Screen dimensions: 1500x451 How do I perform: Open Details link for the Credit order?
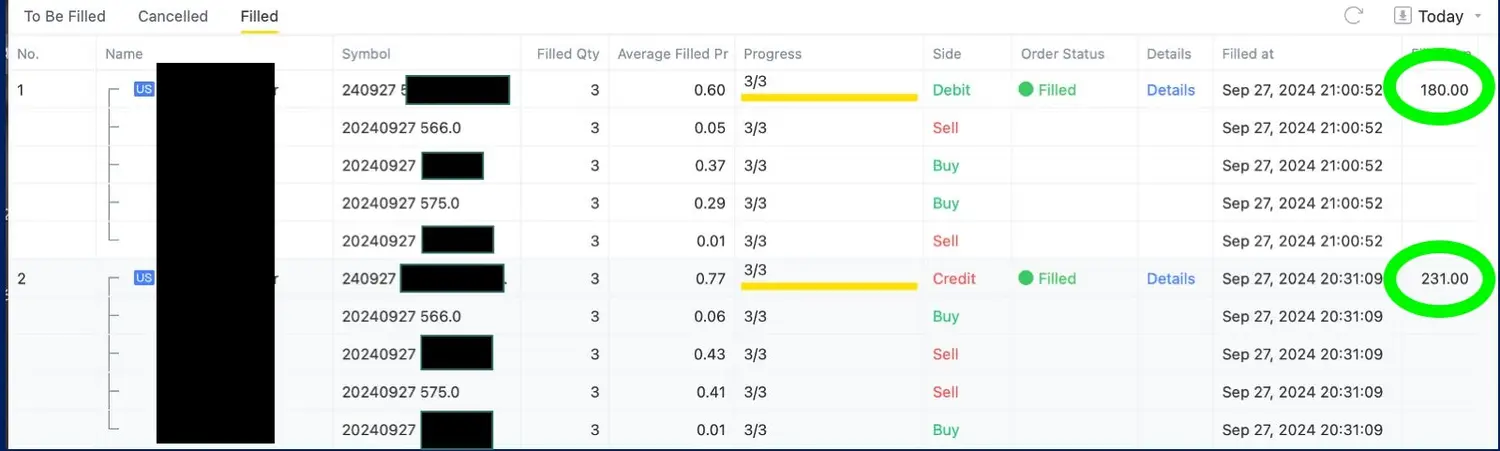pos(1170,279)
